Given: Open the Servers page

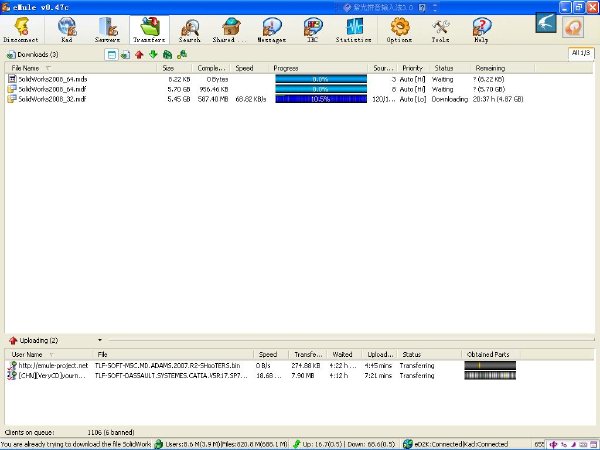Looking at the screenshot, I should (108, 30).
